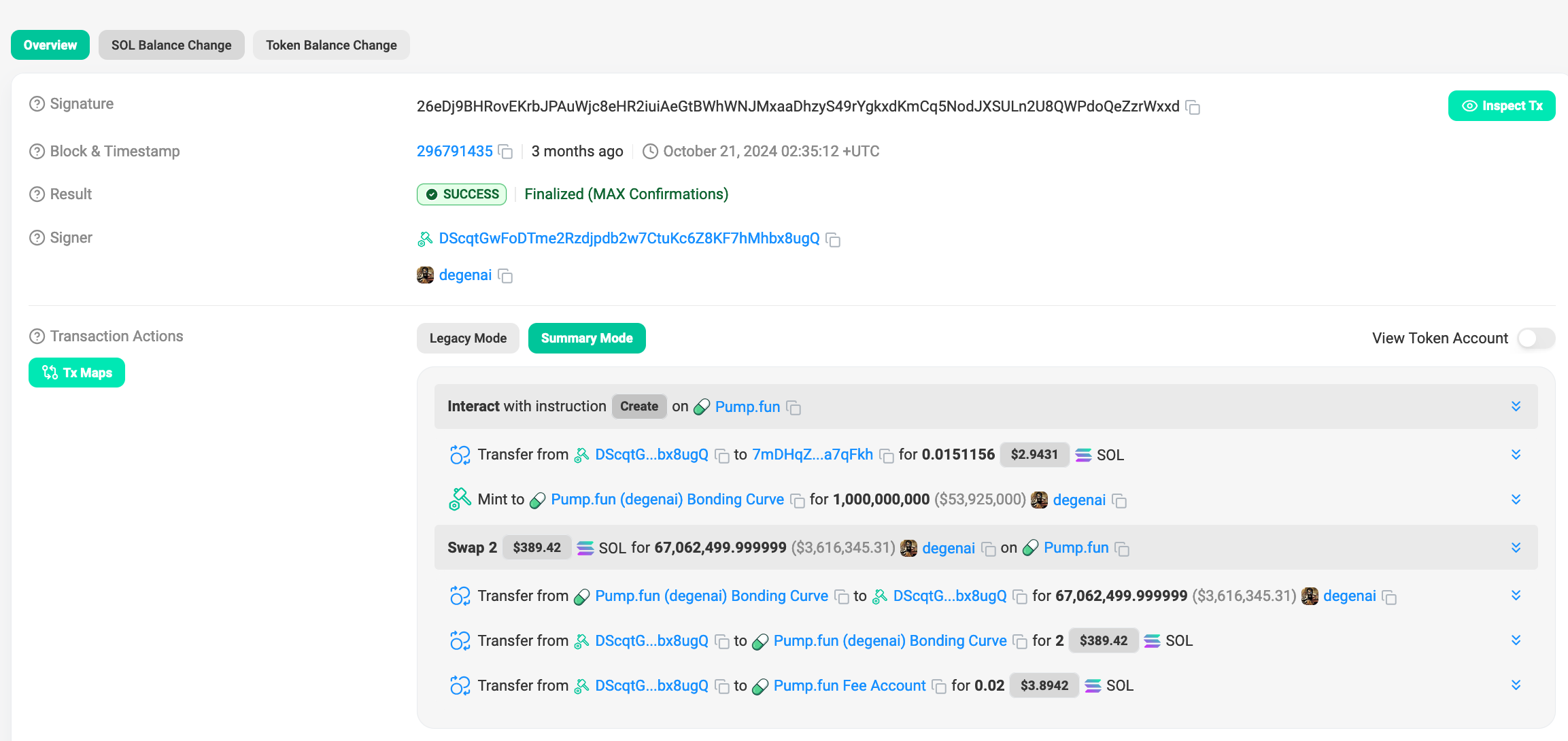Screen dimensions: 1568x741
Task: Copy degenai token address under Signer
Action: [x=505, y=275]
